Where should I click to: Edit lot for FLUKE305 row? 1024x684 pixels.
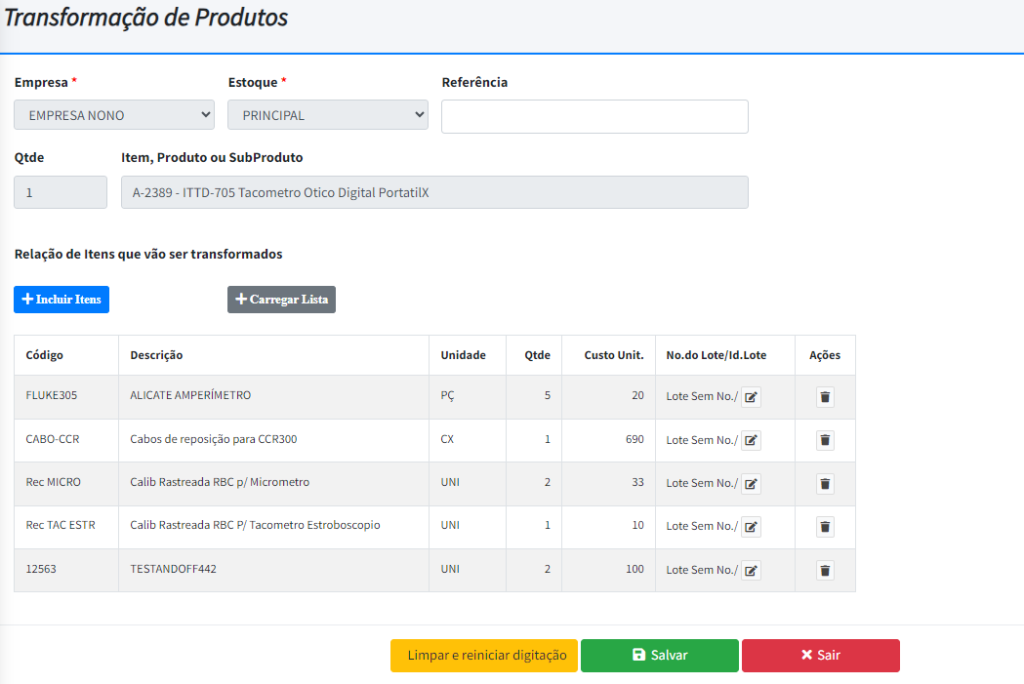pyautogui.click(x=751, y=397)
